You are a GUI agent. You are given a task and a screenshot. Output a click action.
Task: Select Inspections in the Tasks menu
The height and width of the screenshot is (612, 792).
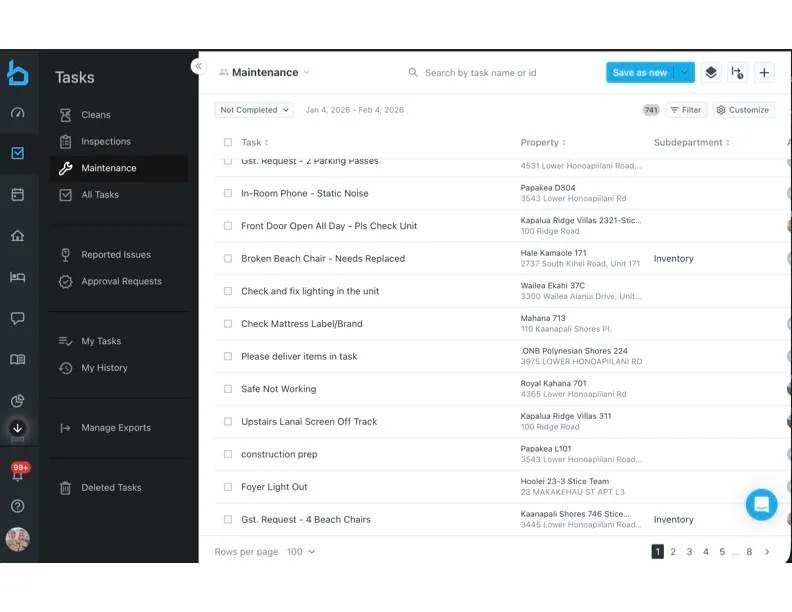point(106,142)
